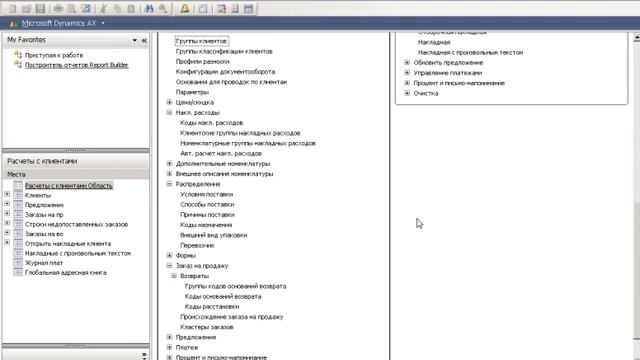This screenshot has width=640, height=360.
Task: Expand the Клиенты node in Места
Action: point(7,194)
